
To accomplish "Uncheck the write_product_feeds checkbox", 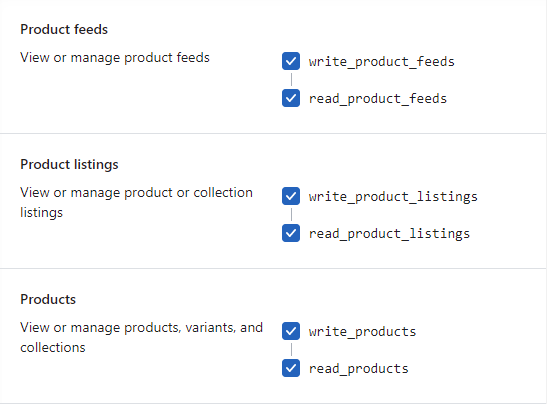I will 291,61.
